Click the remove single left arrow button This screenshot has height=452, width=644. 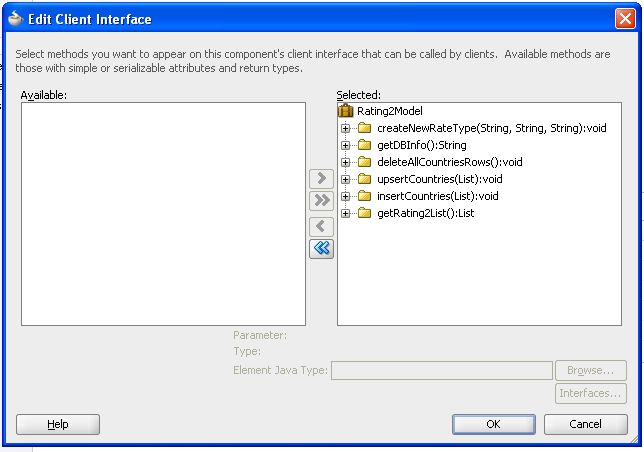pos(321,227)
